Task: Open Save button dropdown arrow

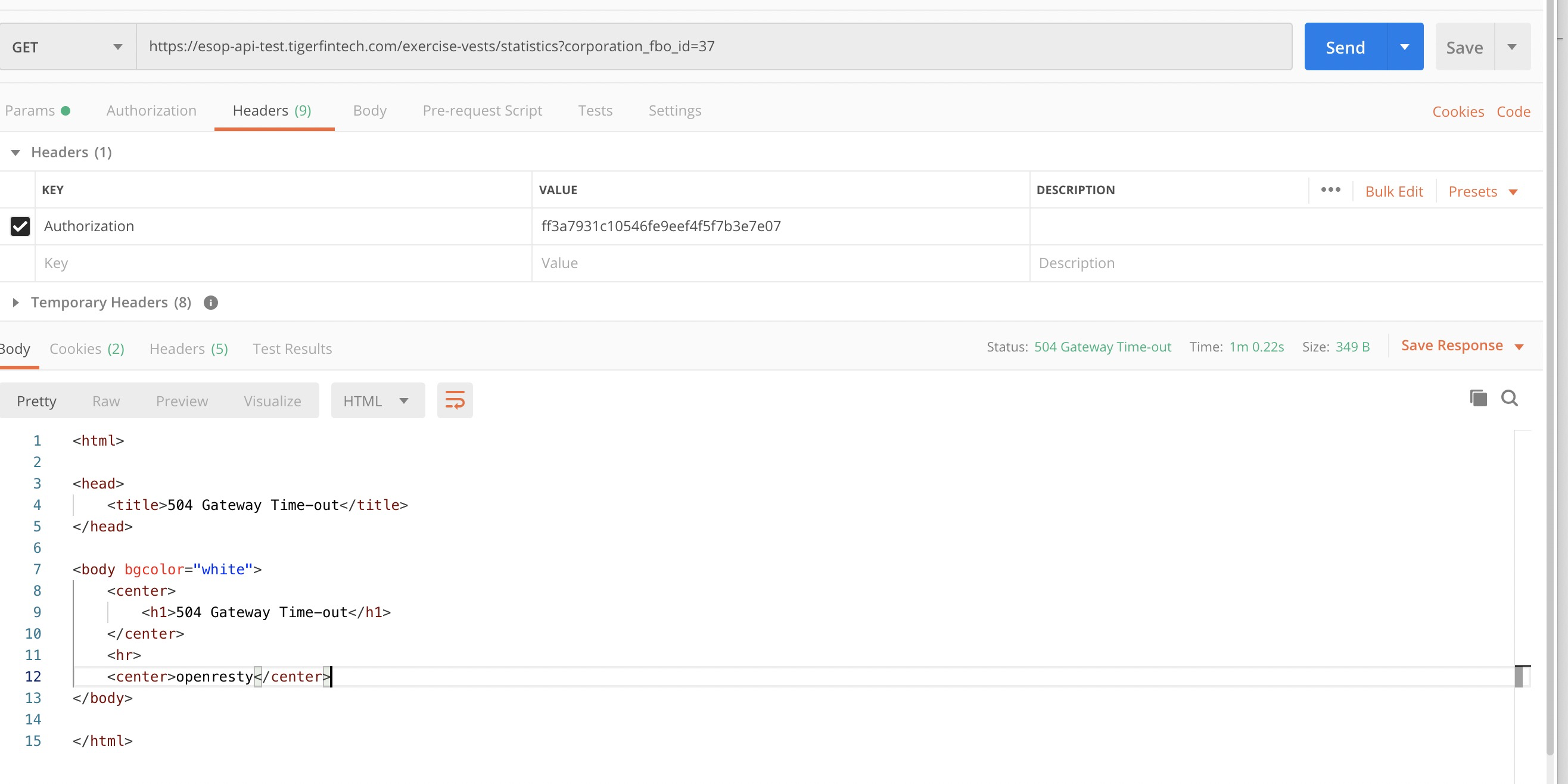Action: pos(1512,47)
